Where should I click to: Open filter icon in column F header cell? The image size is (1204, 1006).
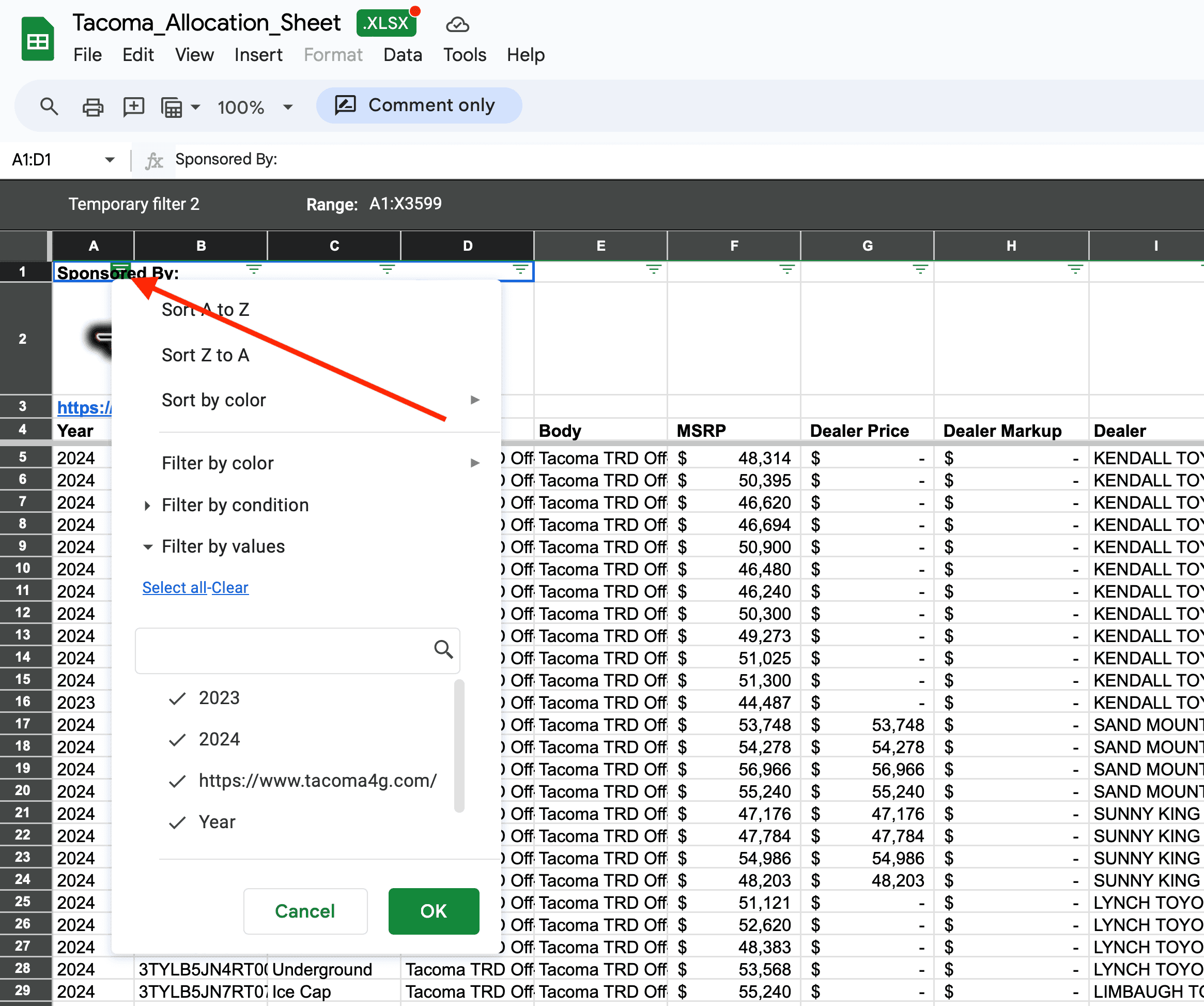[786, 268]
